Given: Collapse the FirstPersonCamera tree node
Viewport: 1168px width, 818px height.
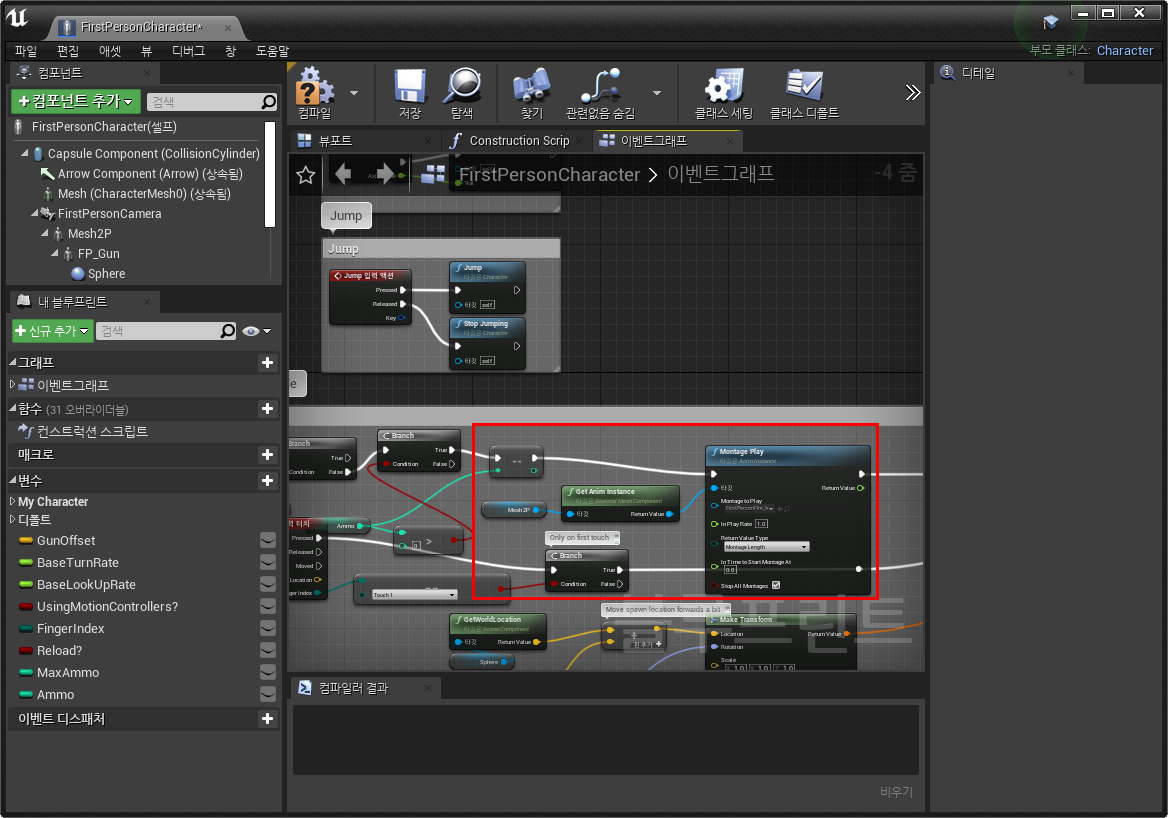Looking at the screenshot, I should [x=34, y=213].
